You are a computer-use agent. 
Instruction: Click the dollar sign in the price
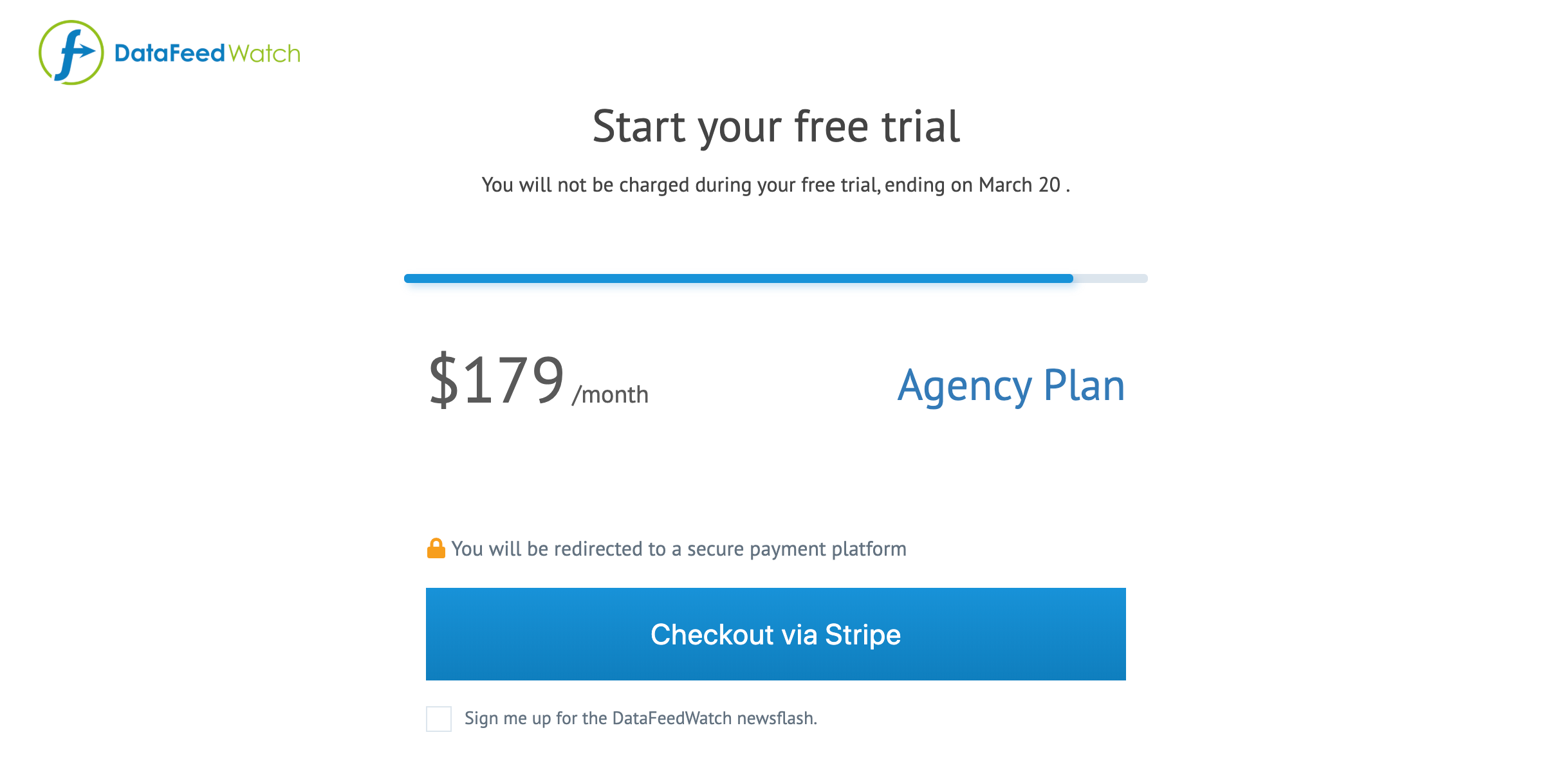pos(443,380)
